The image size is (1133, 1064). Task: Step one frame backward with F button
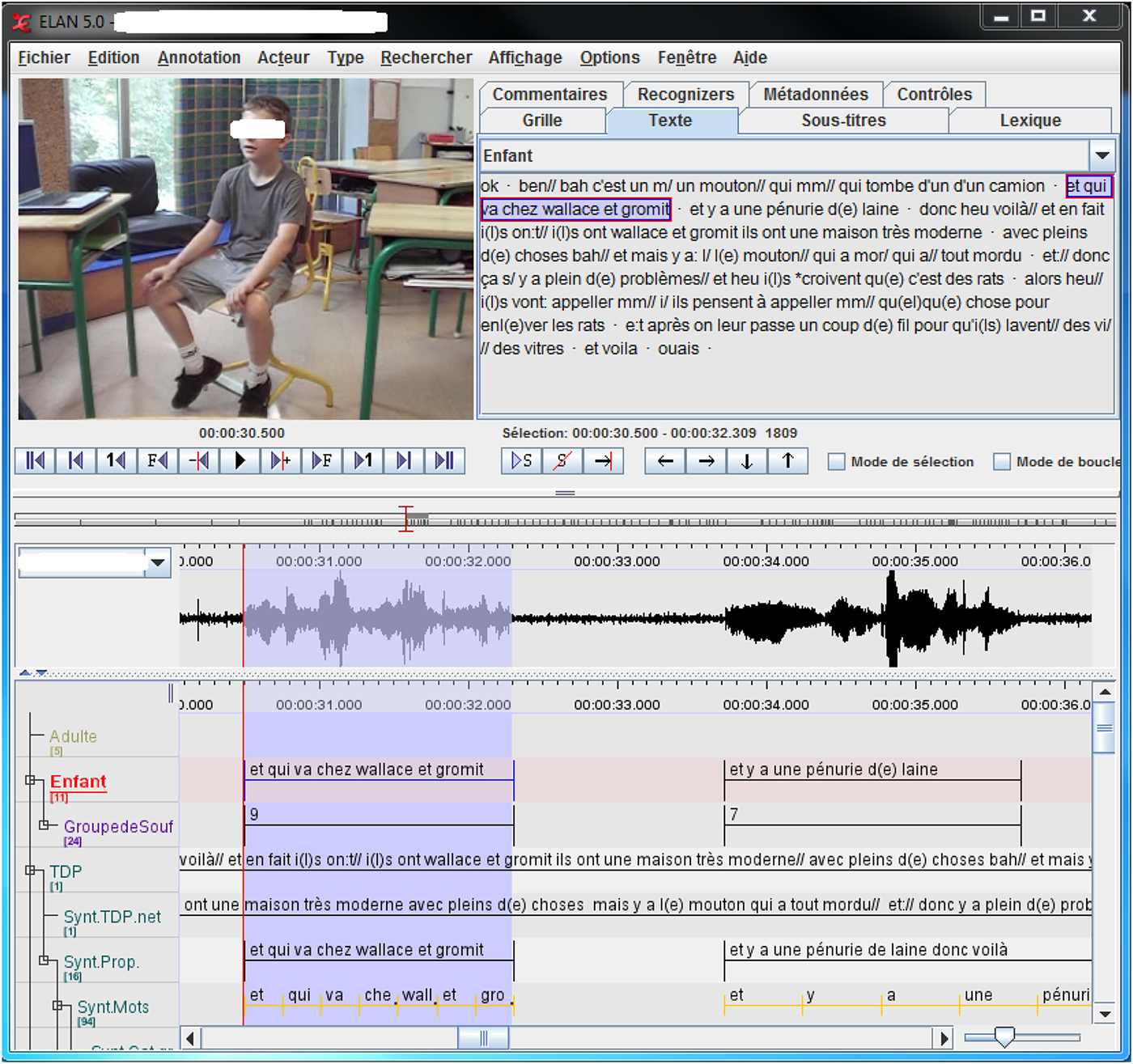(157, 460)
